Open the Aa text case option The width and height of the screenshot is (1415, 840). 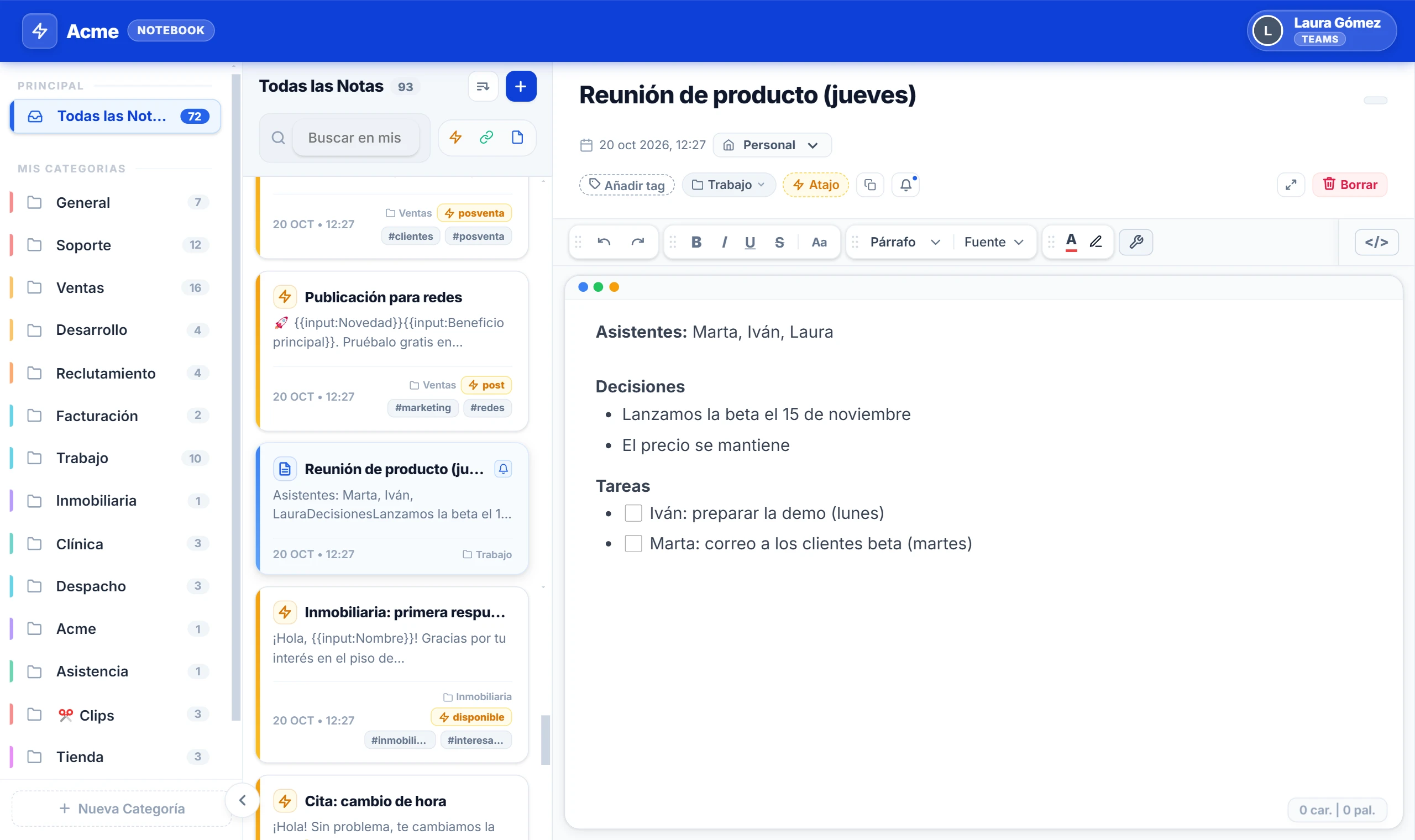(819, 242)
